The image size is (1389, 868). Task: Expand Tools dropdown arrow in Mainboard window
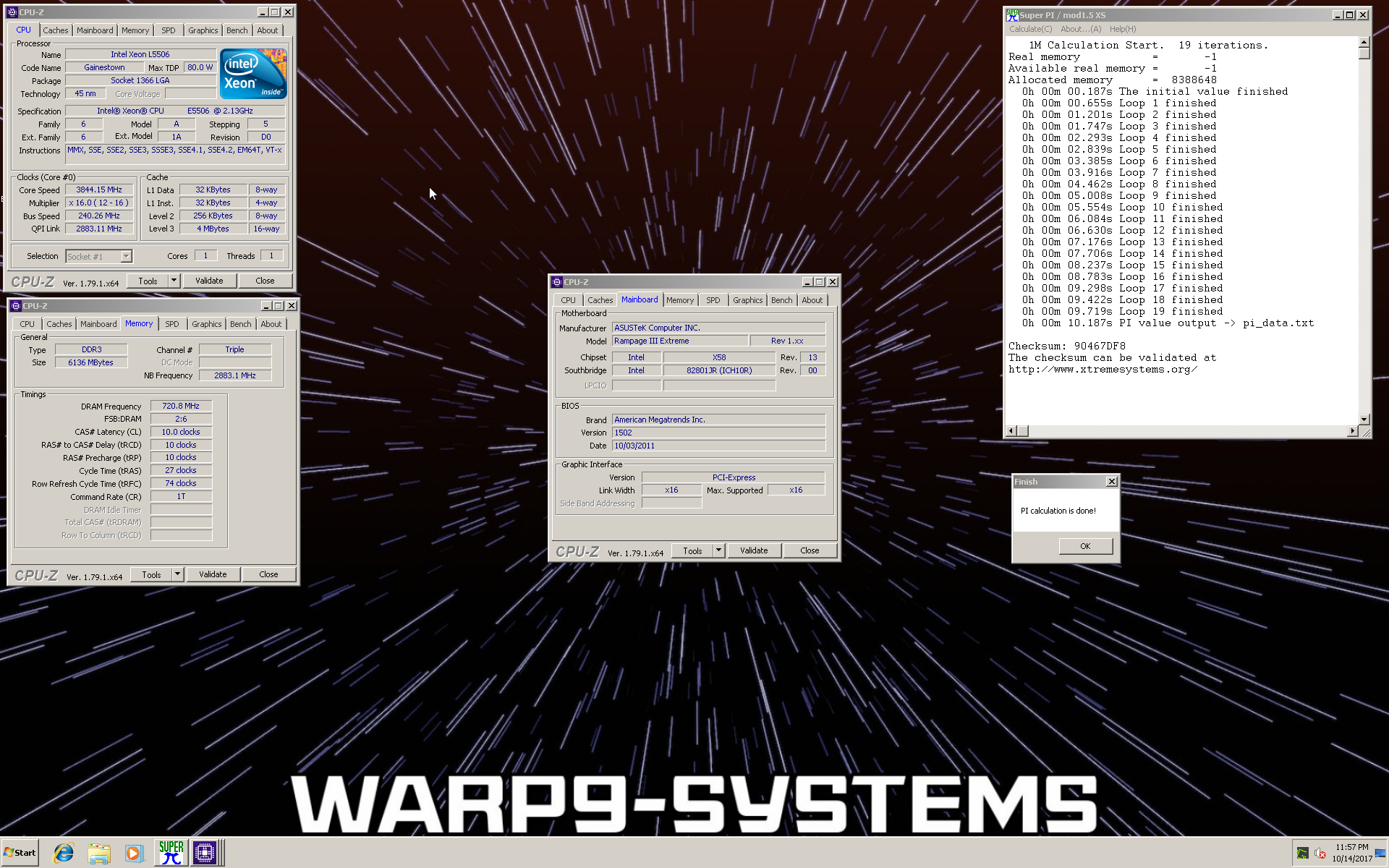point(718,550)
